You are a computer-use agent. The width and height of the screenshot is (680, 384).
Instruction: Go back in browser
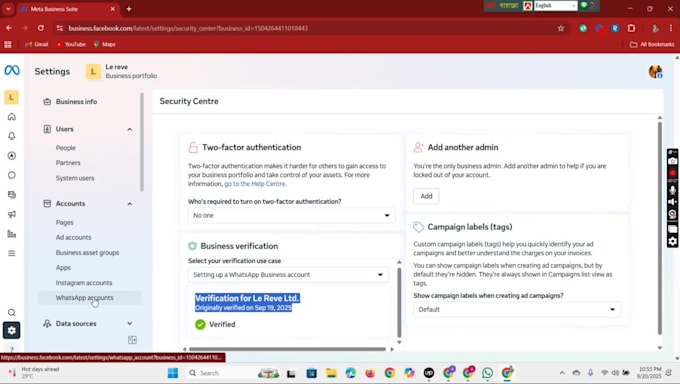[9, 28]
